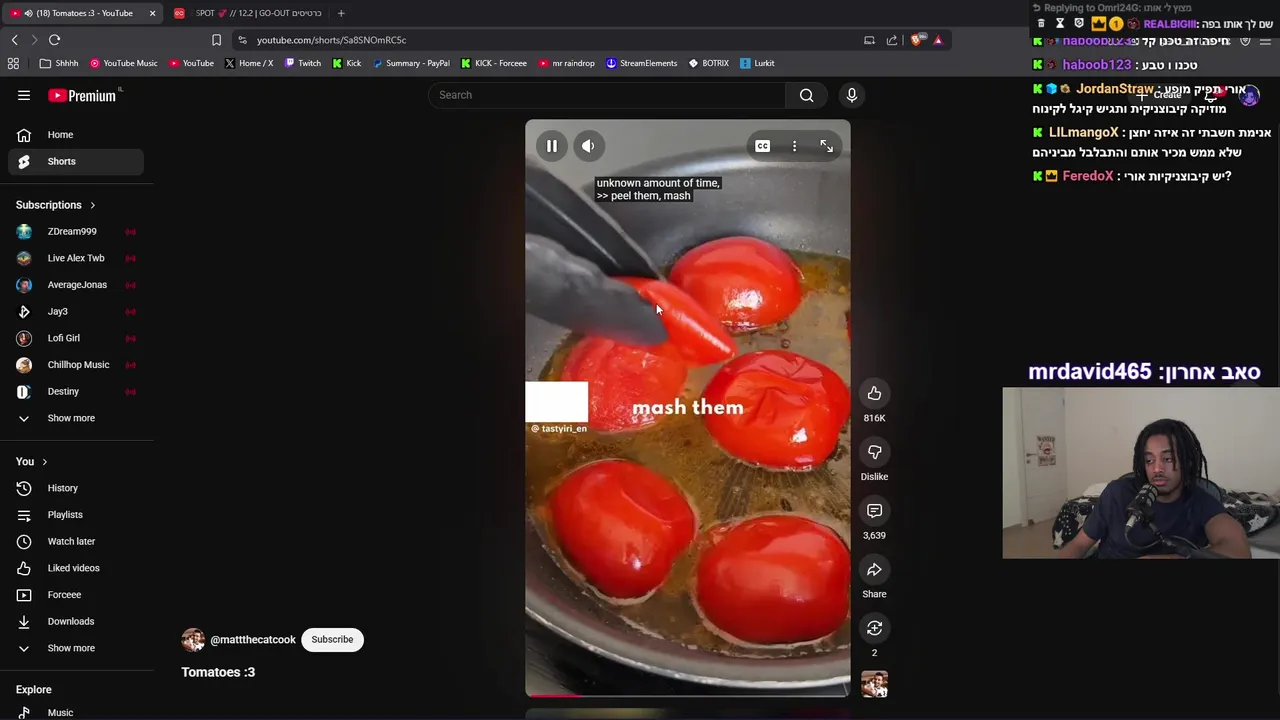The image size is (1280, 720).
Task: Open the browser apps grid icon
Action: point(13,63)
